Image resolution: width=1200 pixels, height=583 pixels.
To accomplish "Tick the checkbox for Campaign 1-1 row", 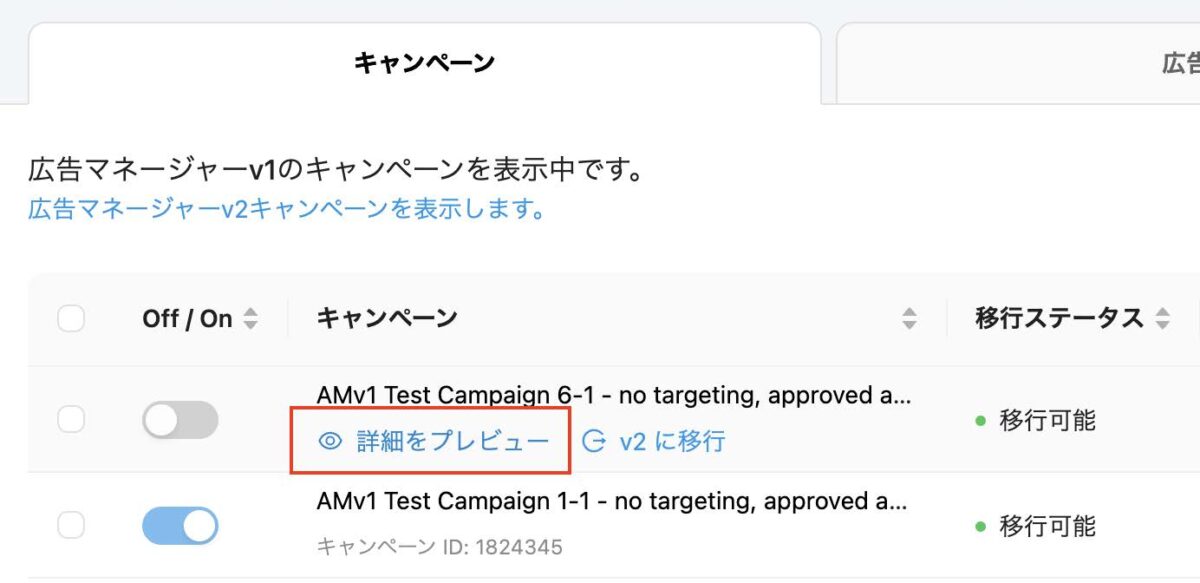I will [x=71, y=525].
